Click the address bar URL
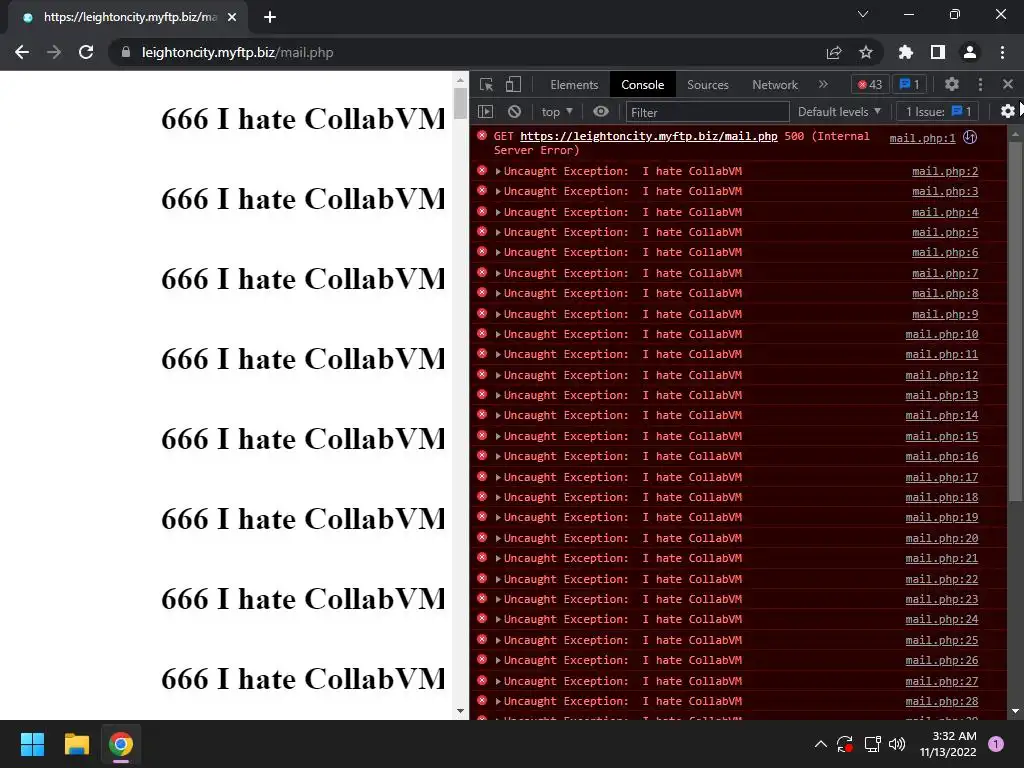Viewport: 1024px width, 768px height. [x=238, y=52]
